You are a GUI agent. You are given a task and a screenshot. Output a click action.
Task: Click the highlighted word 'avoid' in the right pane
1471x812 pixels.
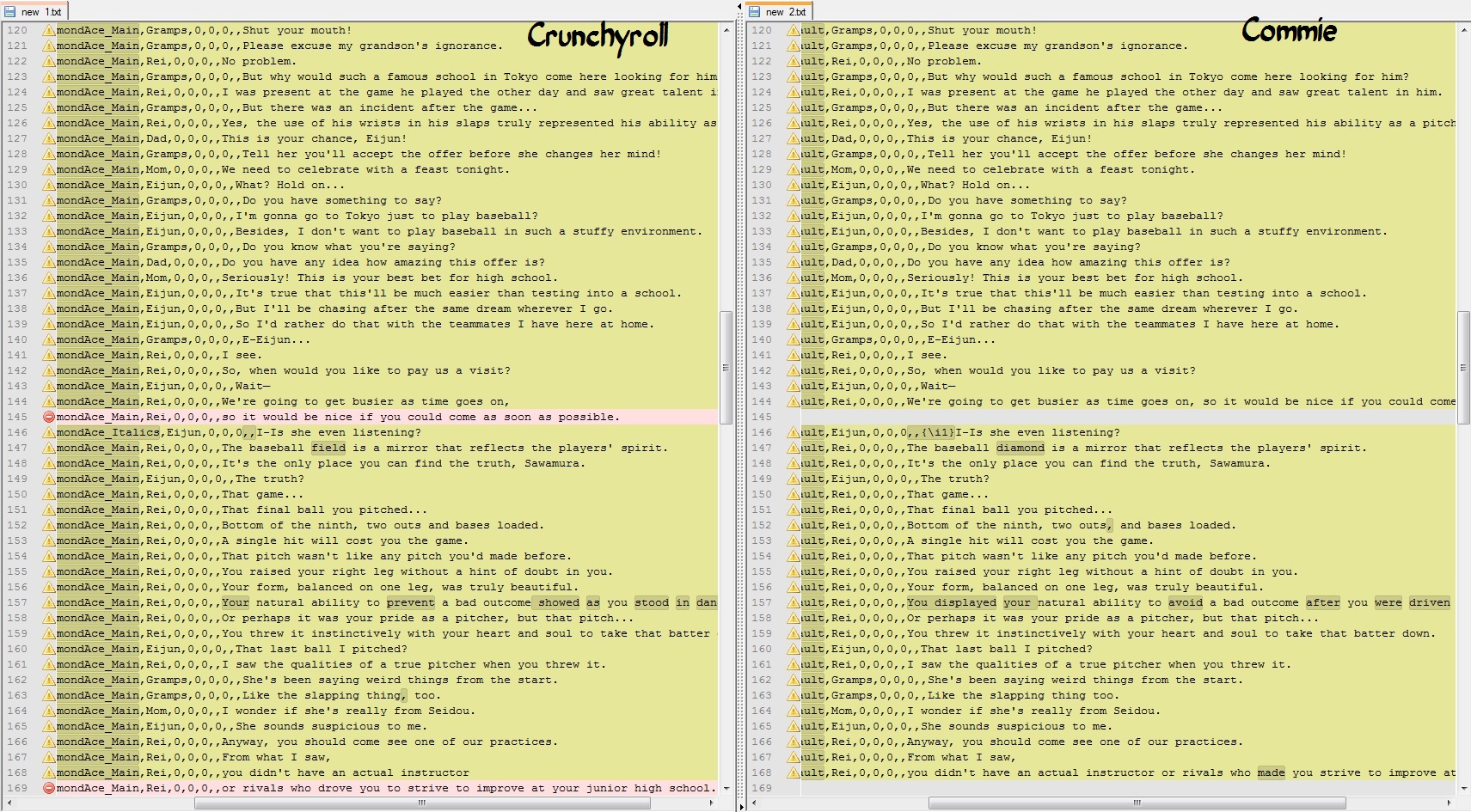[1186, 602]
